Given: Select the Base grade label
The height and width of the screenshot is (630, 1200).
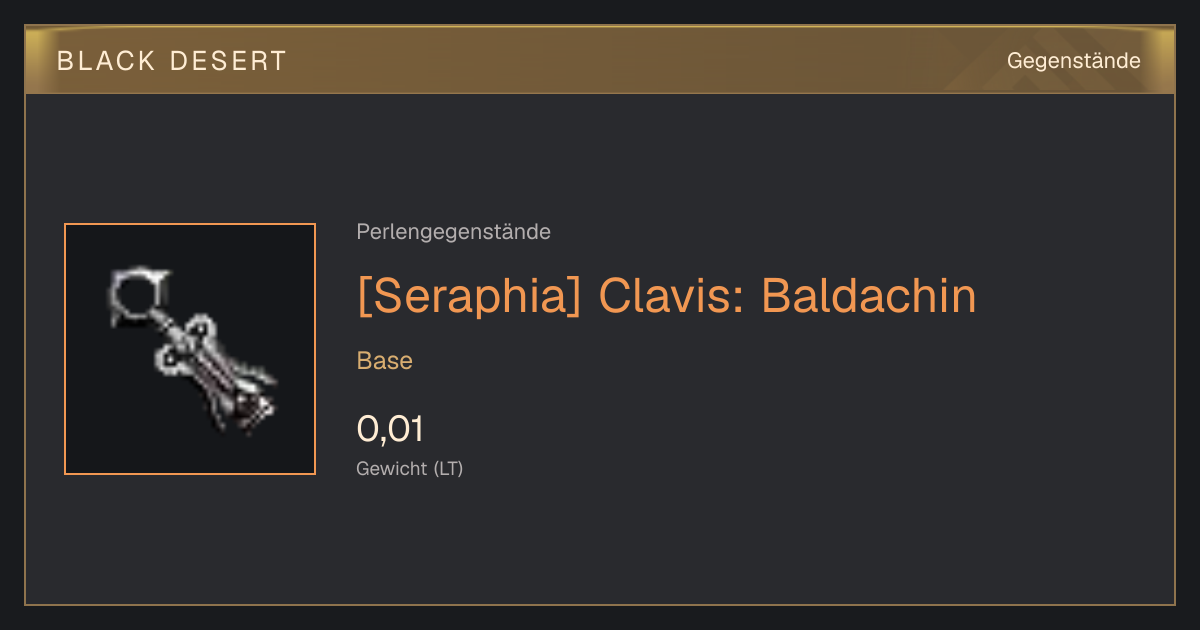Looking at the screenshot, I should [385, 361].
